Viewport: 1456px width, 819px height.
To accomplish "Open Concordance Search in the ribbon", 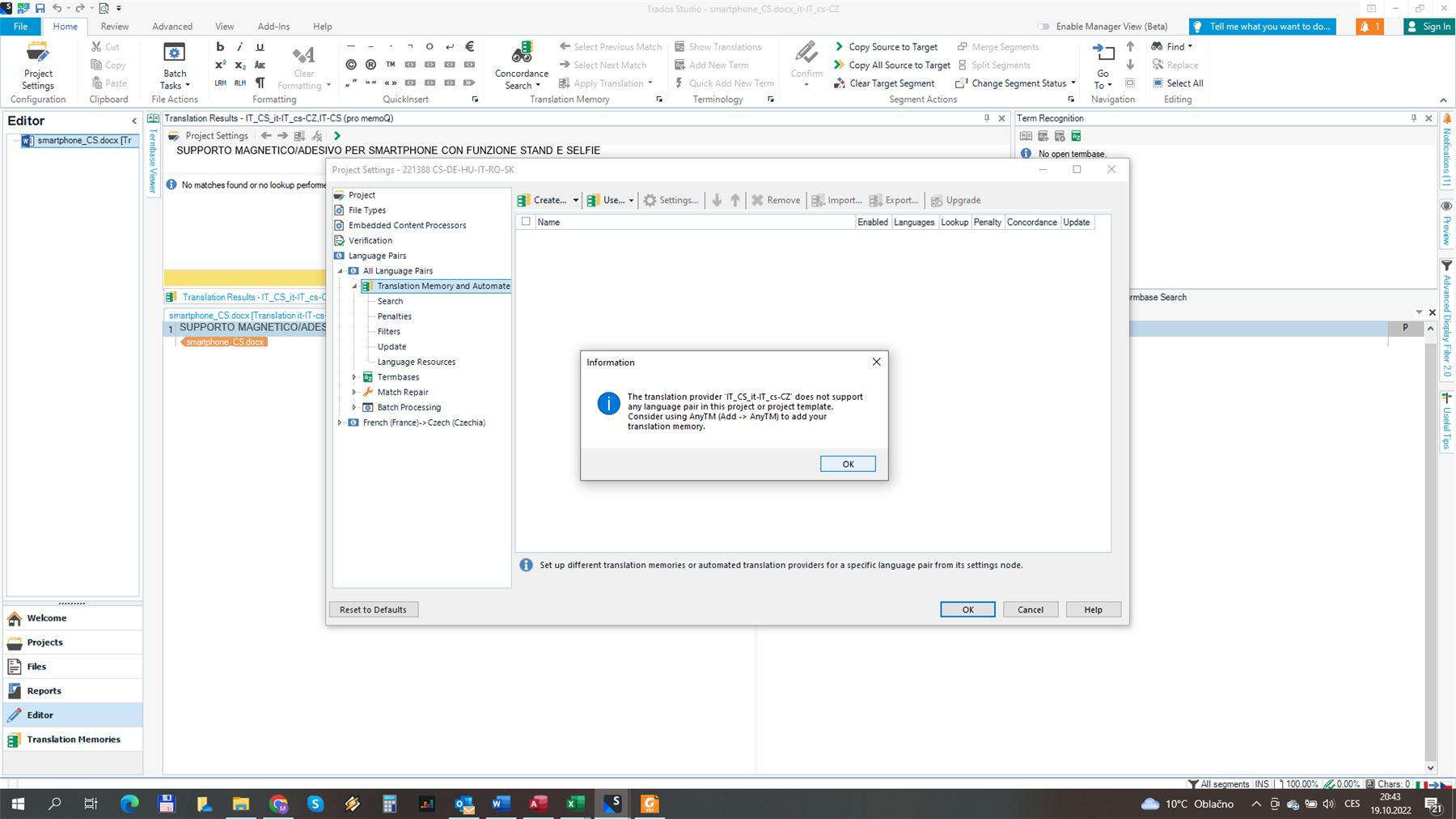I will [x=522, y=65].
